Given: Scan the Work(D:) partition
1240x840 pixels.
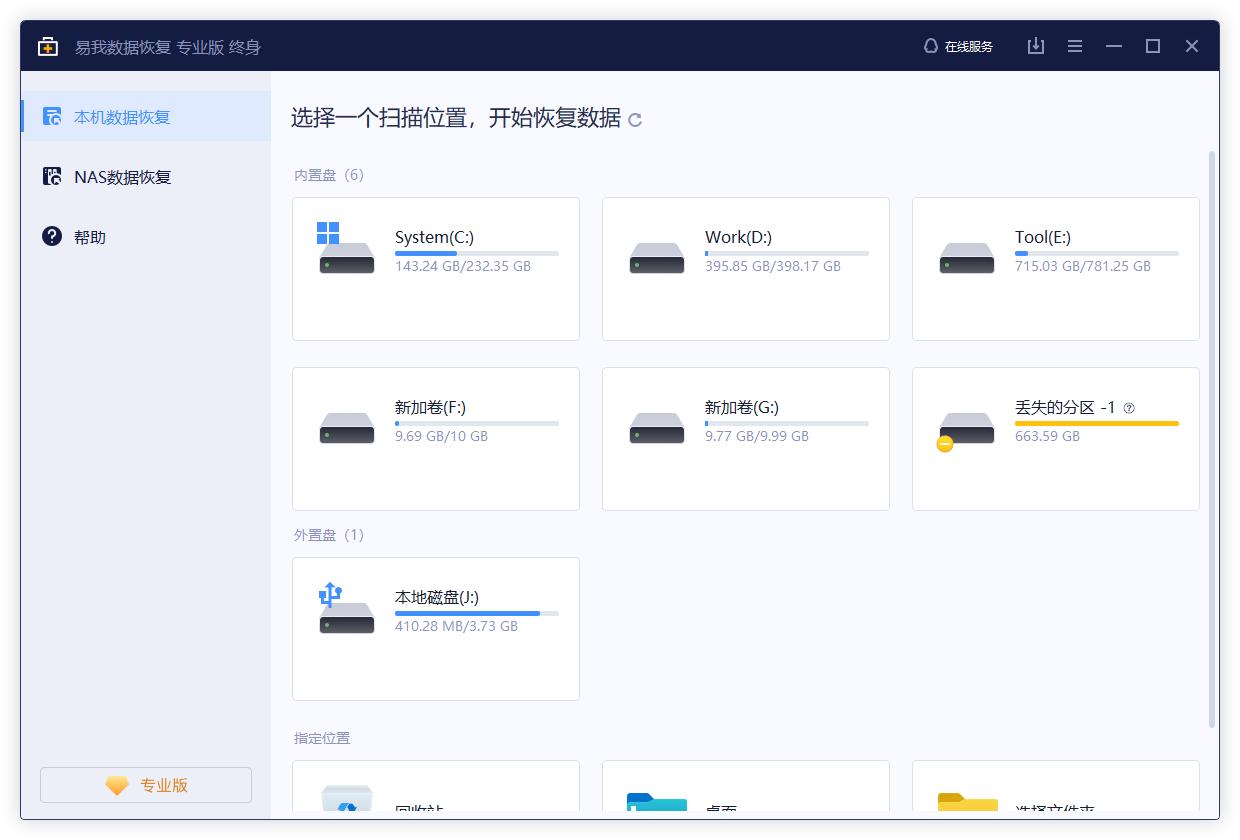Looking at the screenshot, I should coord(745,268).
